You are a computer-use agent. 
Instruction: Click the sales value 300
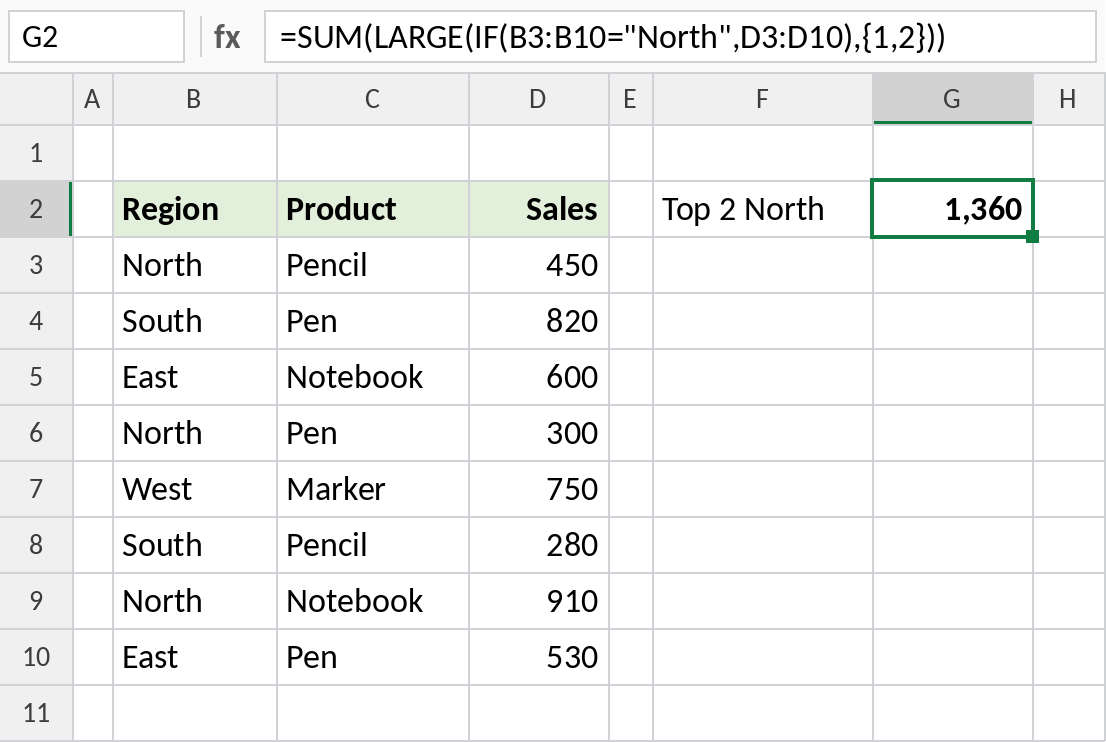pyautogui.click(x=538, y=433)
